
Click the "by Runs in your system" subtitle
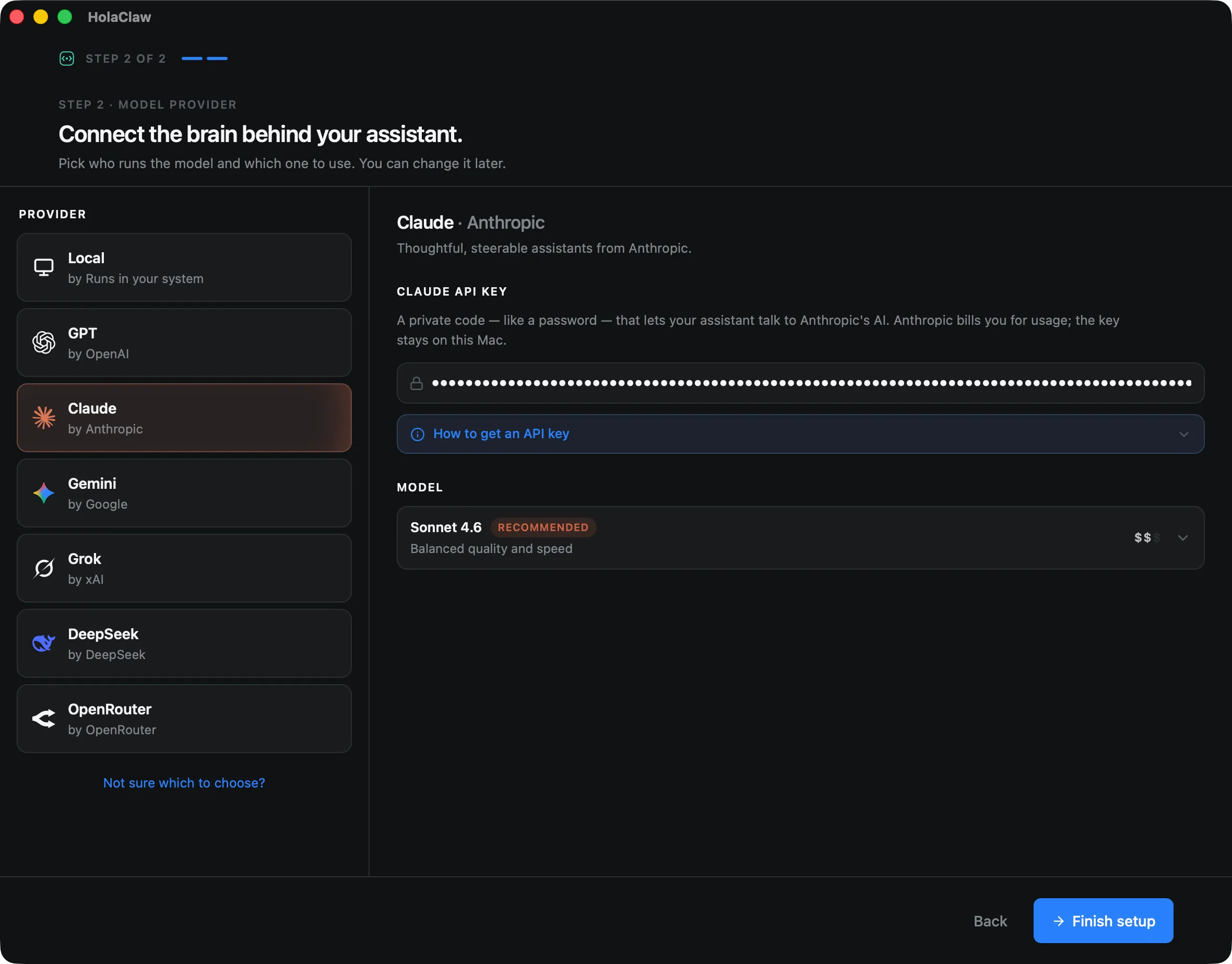(x=135, y=279)
